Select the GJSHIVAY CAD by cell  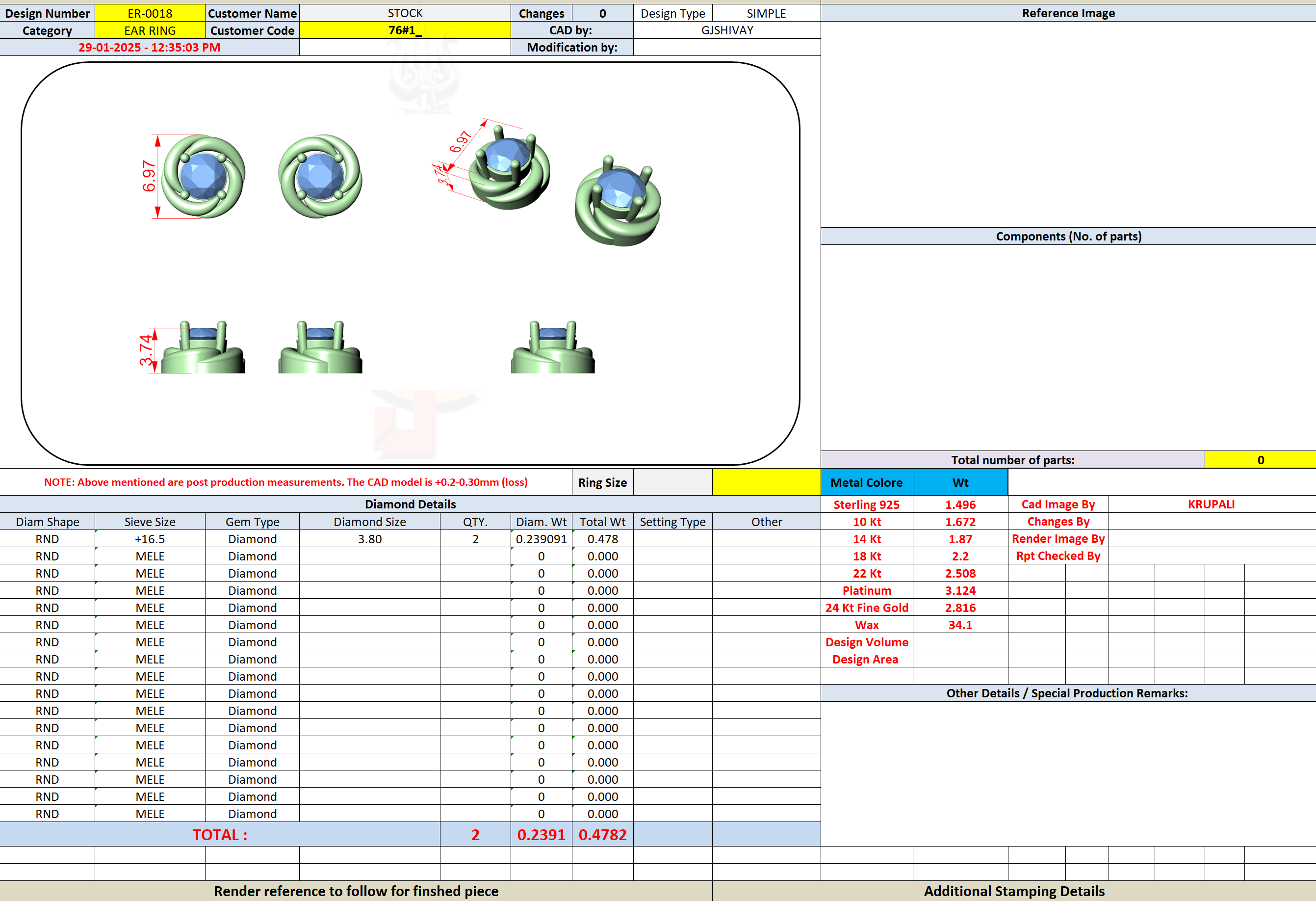coord(726,30)
